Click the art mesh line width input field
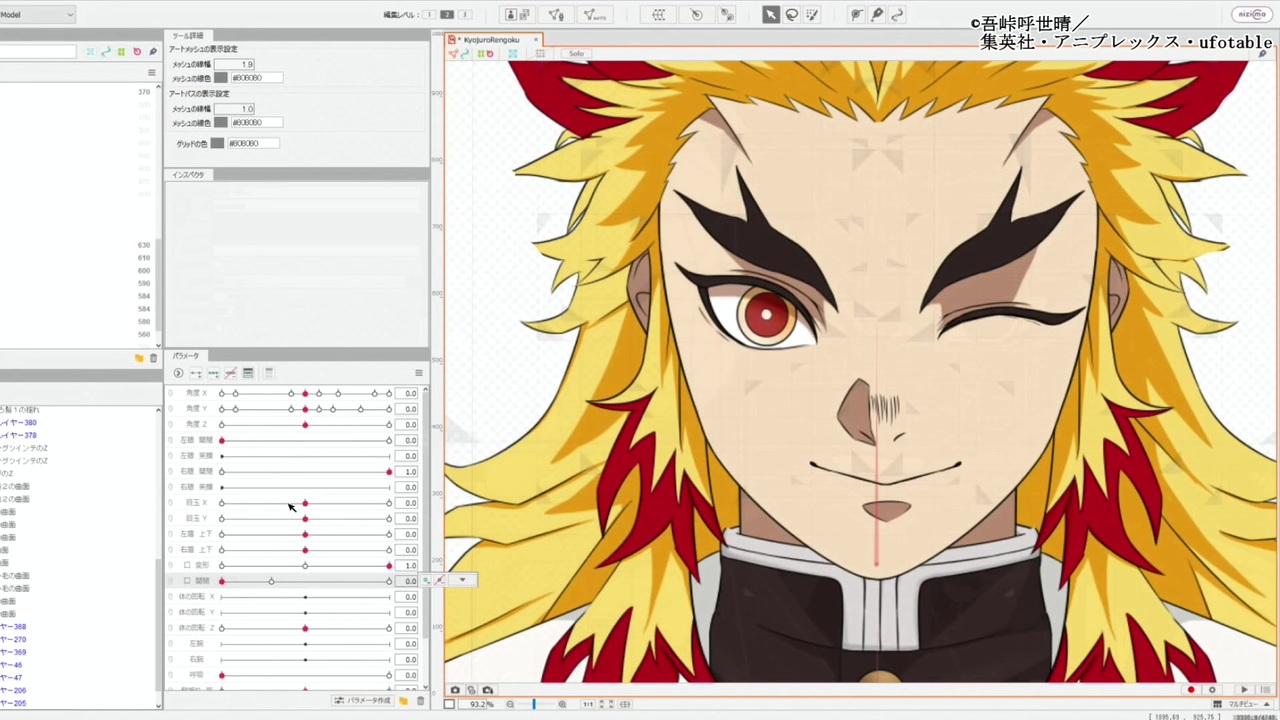The image size is (1280, 720). [235, 64]
